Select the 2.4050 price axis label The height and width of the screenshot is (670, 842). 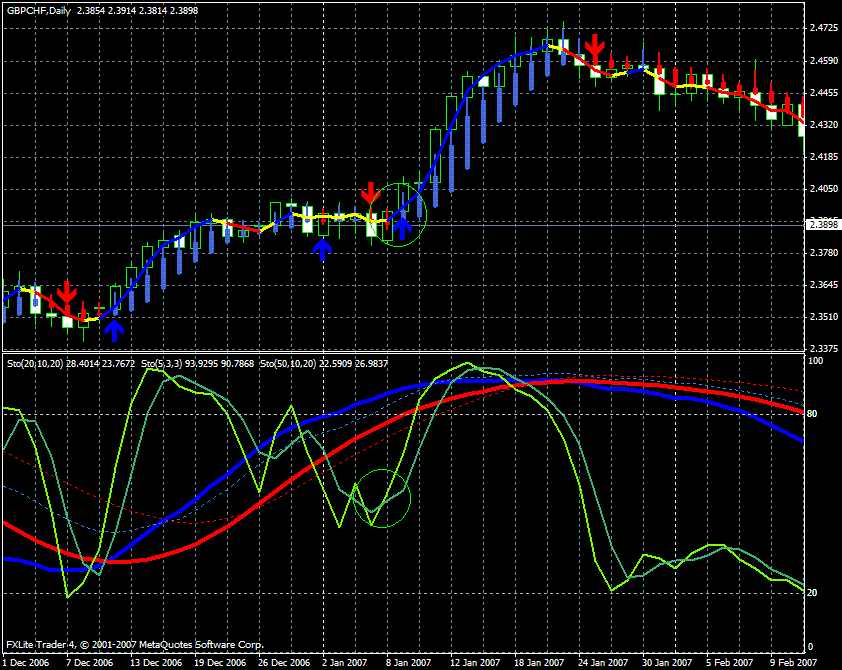(824, 188)
